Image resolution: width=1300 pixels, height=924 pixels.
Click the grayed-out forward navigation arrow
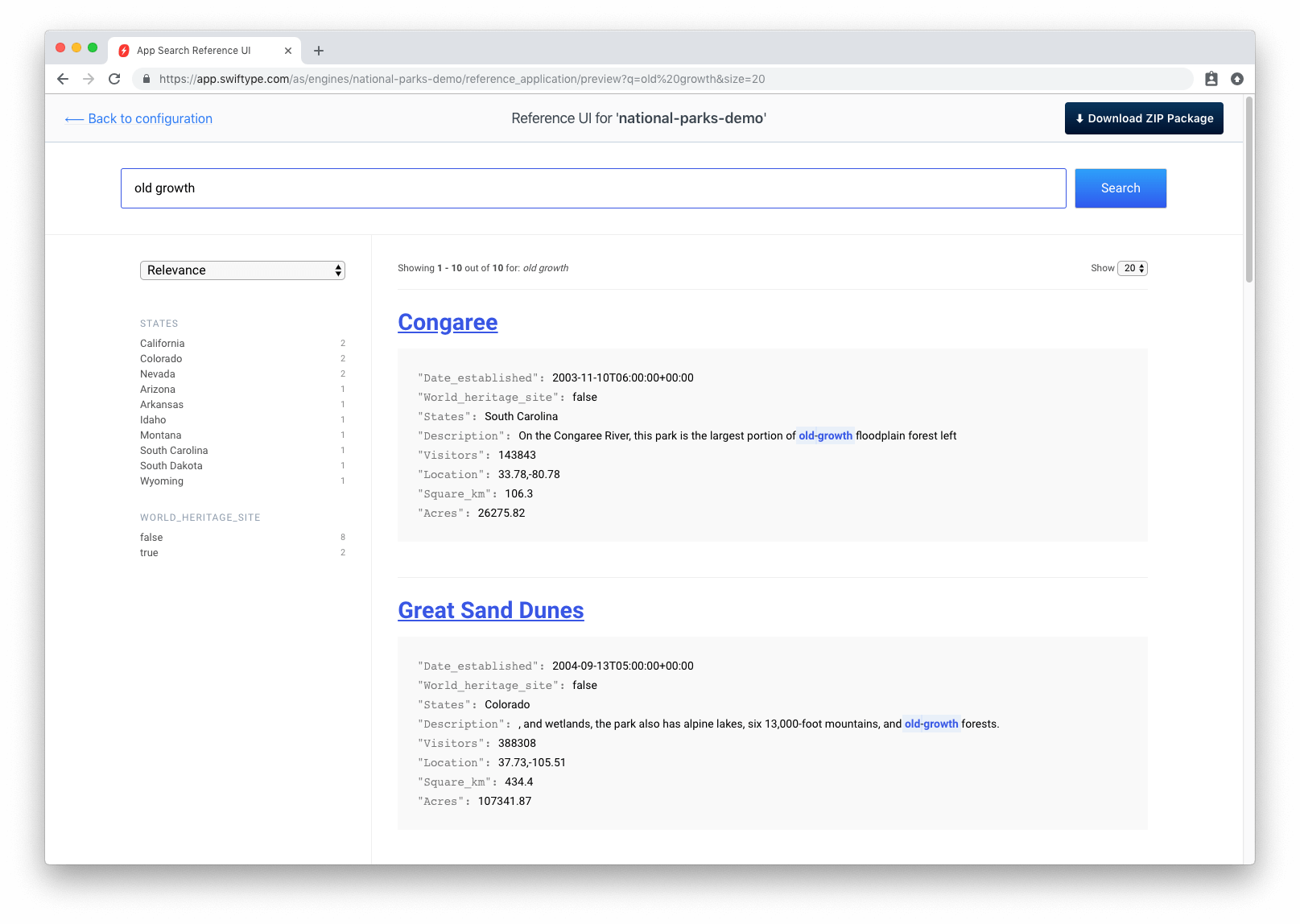coord(88,79)
